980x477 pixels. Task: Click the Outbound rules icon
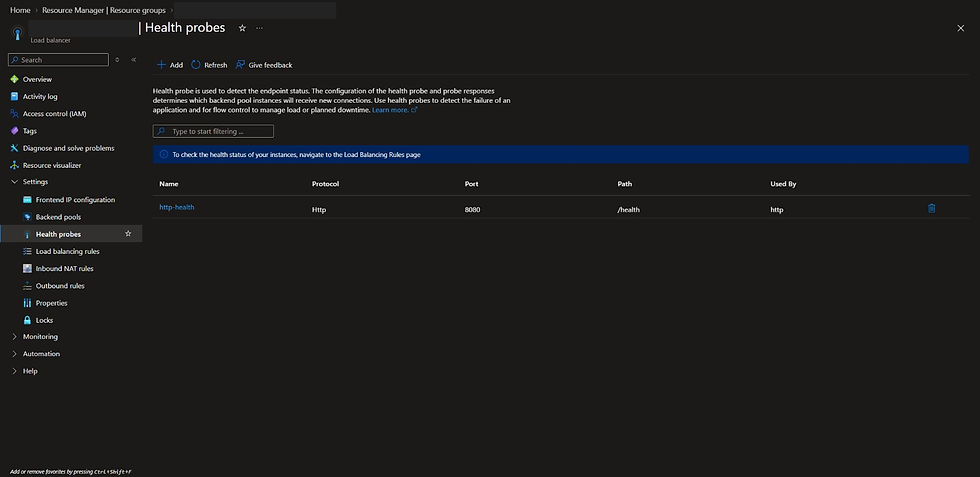point(27,286)
